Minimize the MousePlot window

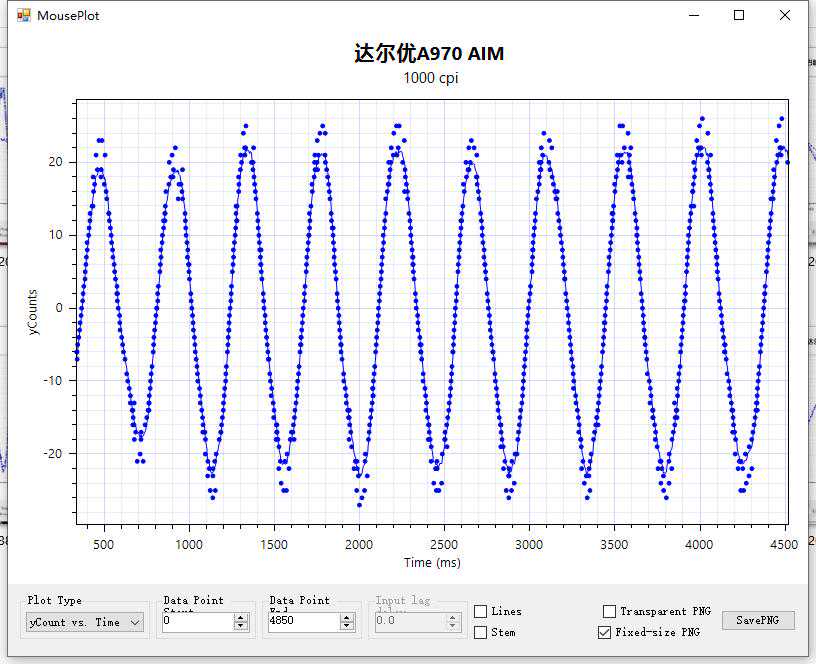coord(694,15)
